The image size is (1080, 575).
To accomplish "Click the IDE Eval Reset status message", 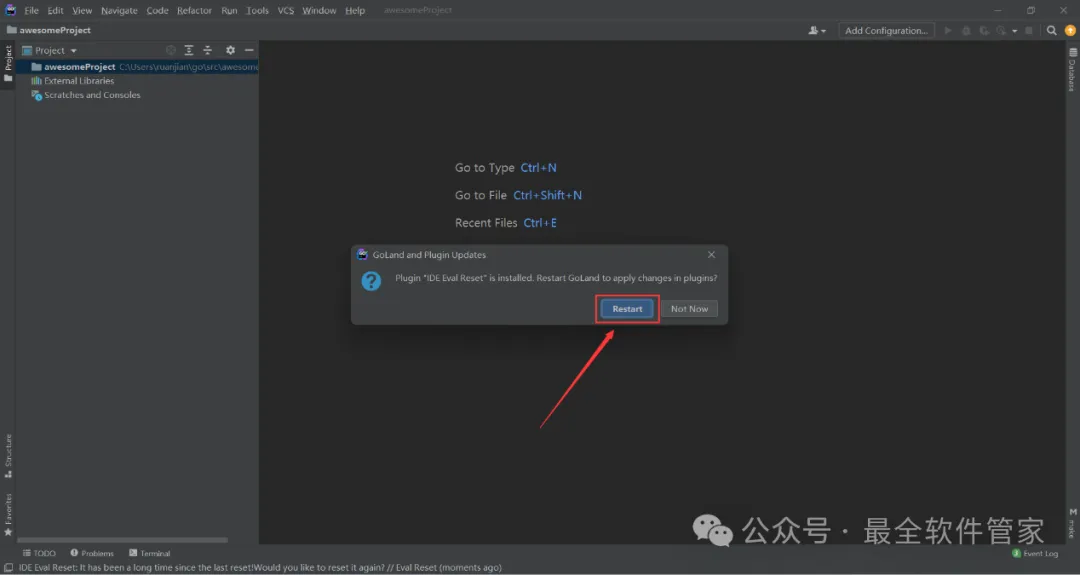I will 260,567.
